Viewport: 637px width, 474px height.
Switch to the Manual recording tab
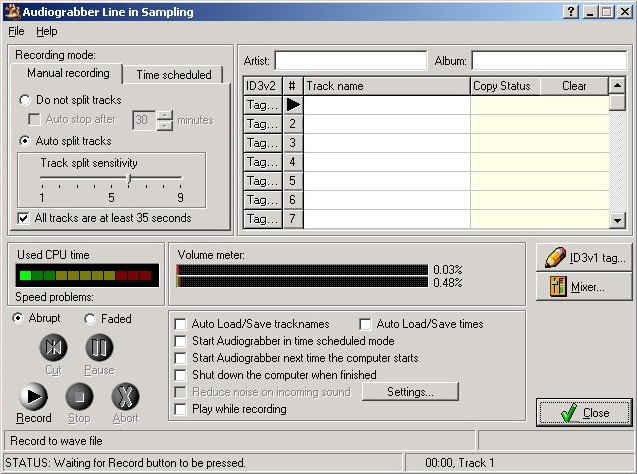(68, 73)
